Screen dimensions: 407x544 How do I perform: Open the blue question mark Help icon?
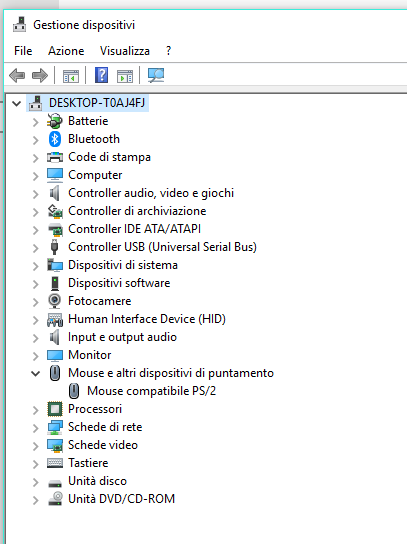click(x=101, y=75)
